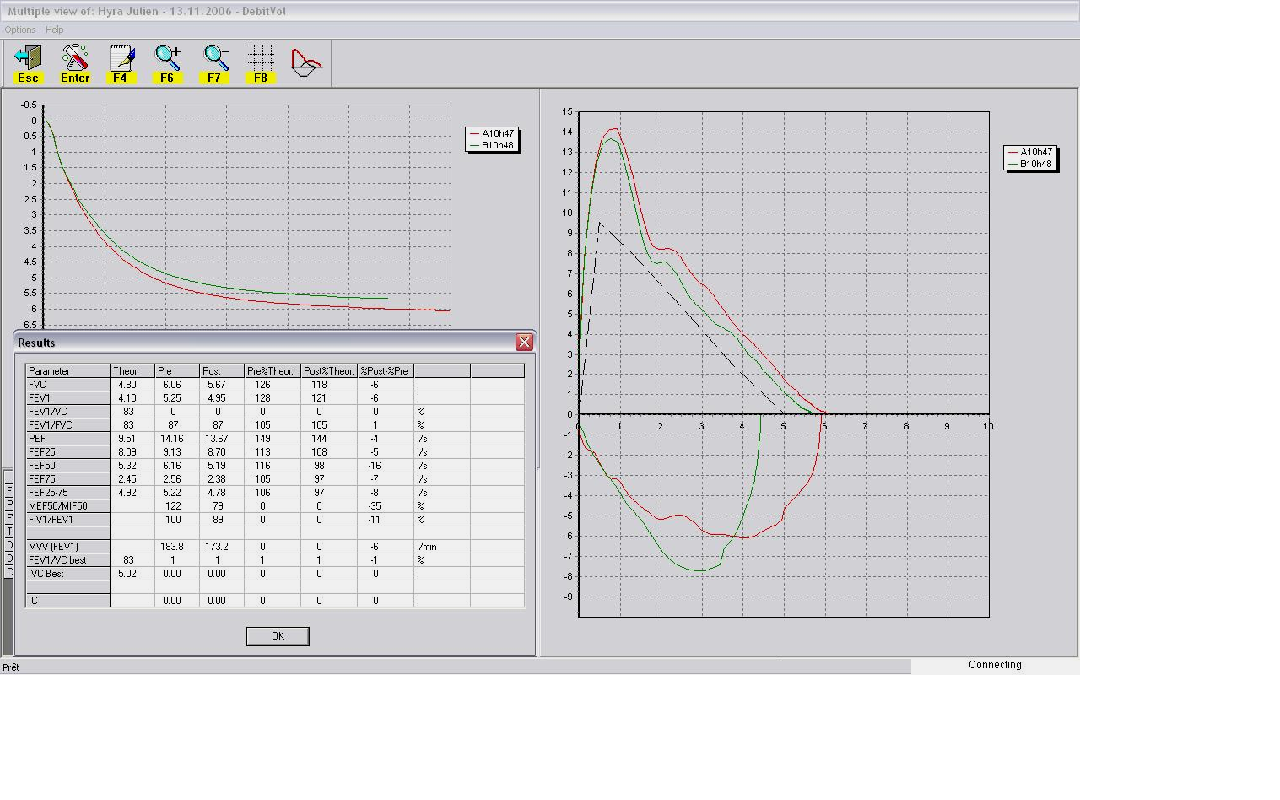Select the FVC parameter row label

[x=68, y=384]
